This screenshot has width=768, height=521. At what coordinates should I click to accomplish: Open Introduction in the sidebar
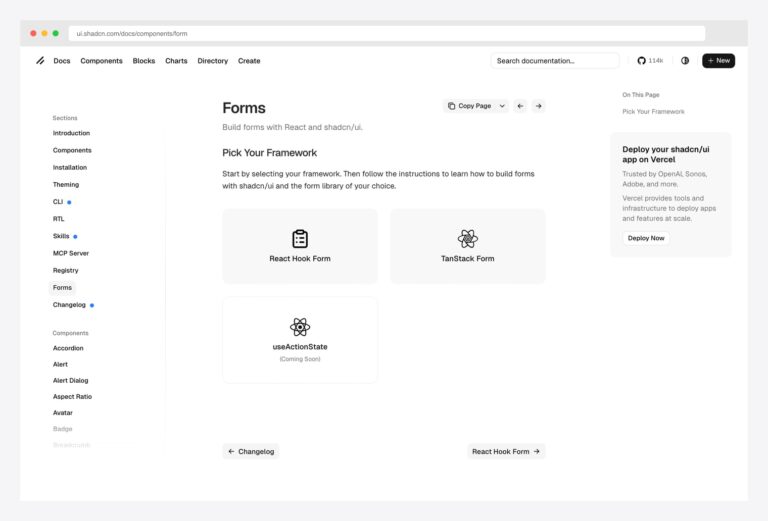point(71,133)
